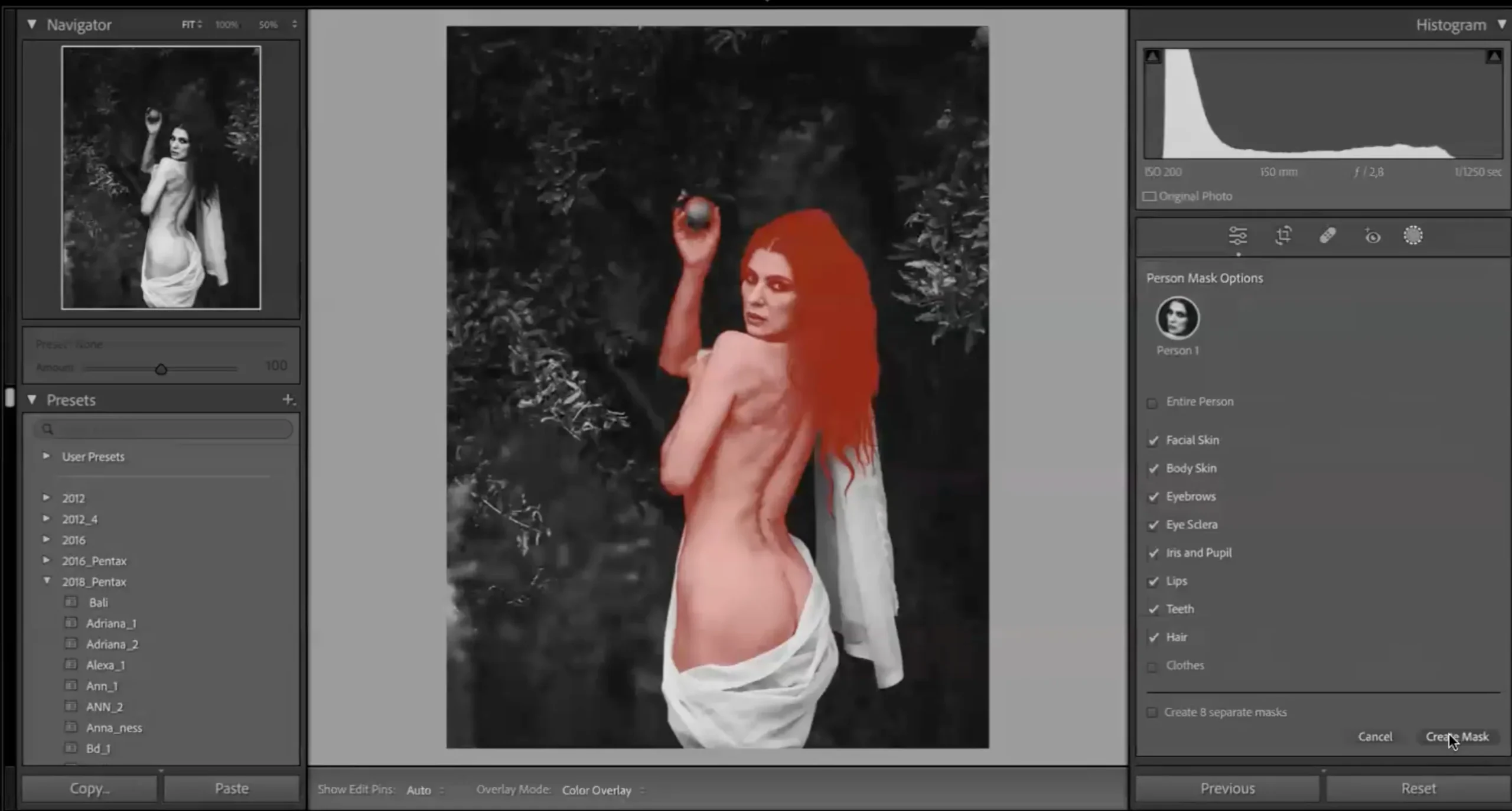Enable the Entire Person checkbox
Screen dimensions: 1512x811
pyautogui.click(x=1152, y=403)
